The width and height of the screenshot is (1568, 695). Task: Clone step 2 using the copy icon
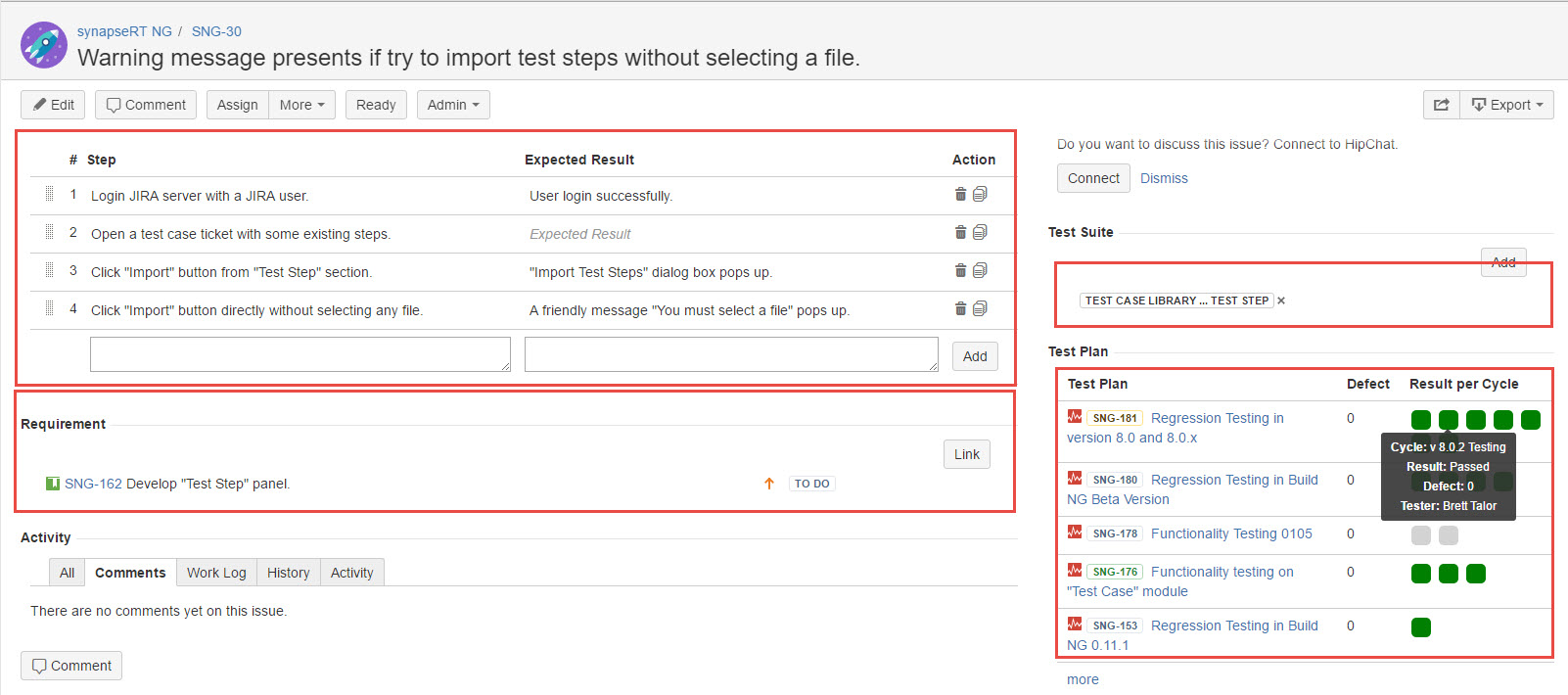(x=980, y=233)
